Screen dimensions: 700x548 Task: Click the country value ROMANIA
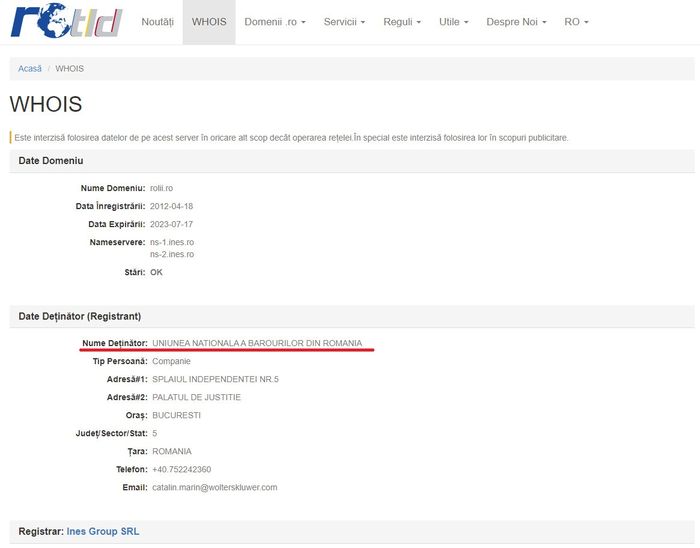pos(172,452)
